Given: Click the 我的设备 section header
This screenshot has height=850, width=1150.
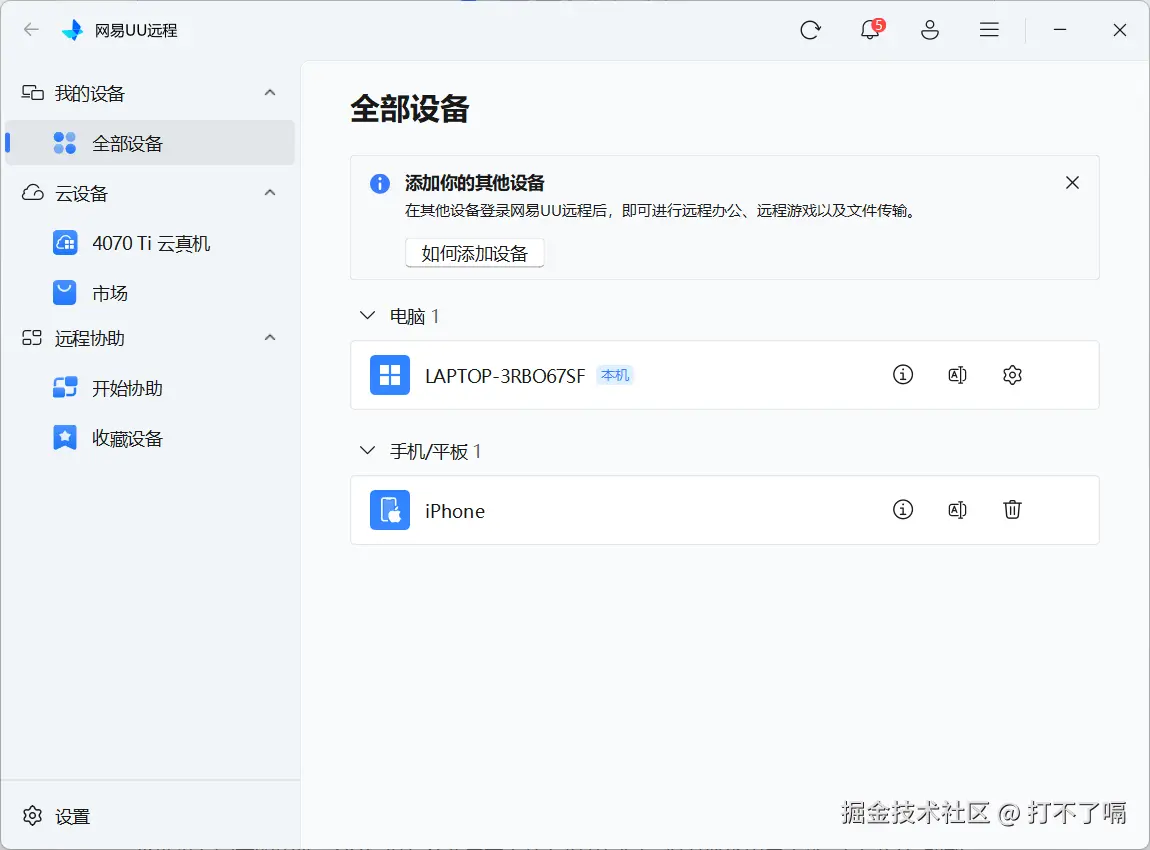Looking at the screenshot, I should pos(150,93).
